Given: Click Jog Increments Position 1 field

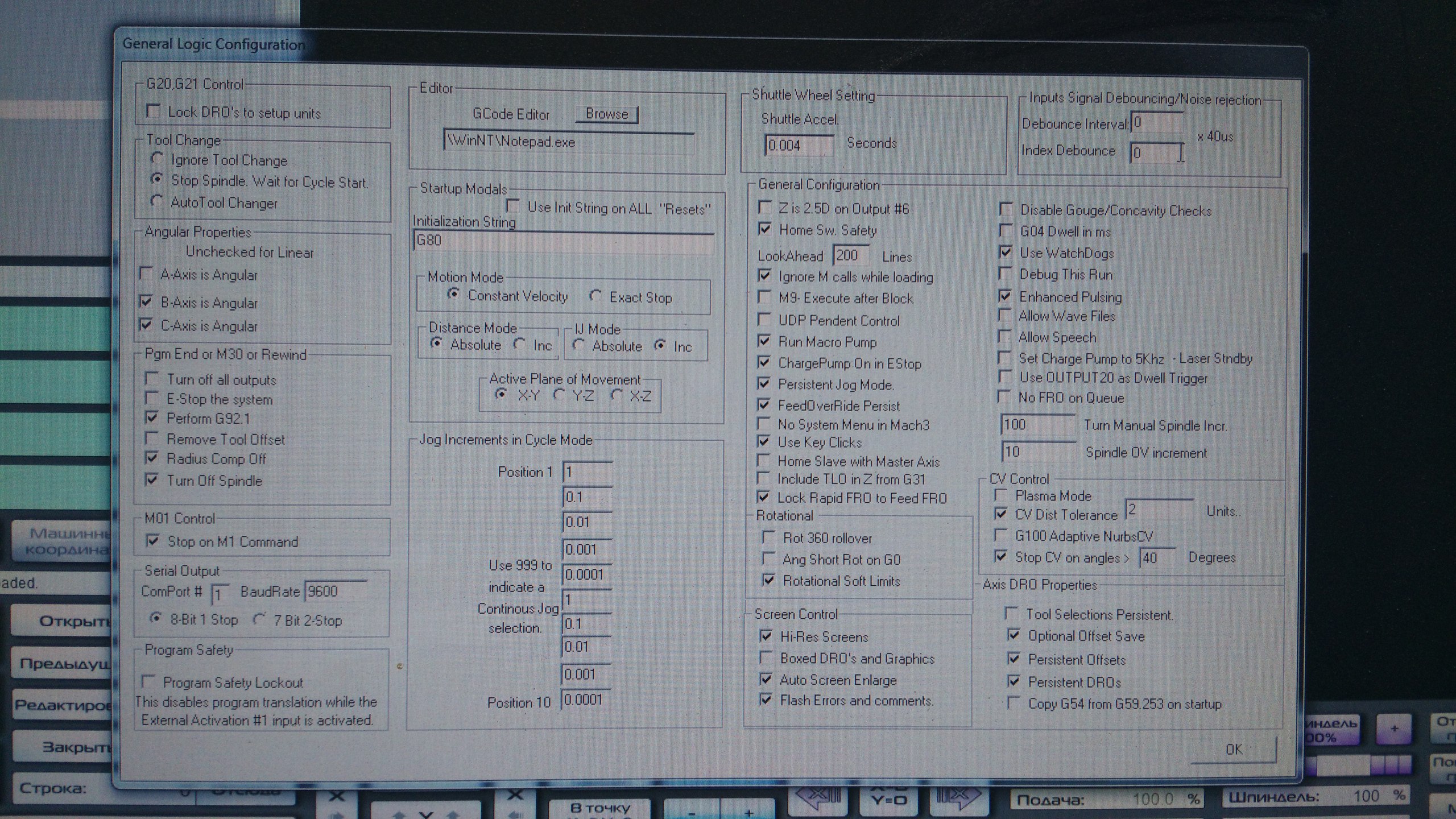Looking at the screenshot, I should [587, 472].
